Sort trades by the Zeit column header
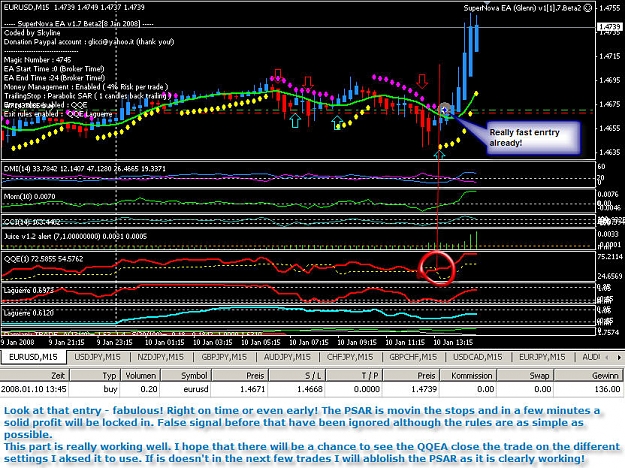 coord(35,376)
